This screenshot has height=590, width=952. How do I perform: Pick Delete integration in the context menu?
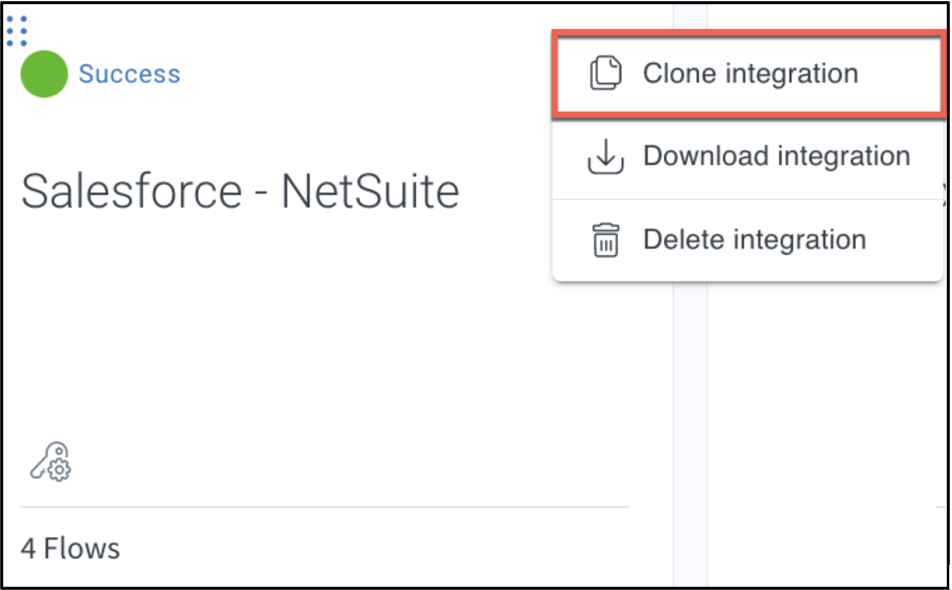click(x=754, y=241)
